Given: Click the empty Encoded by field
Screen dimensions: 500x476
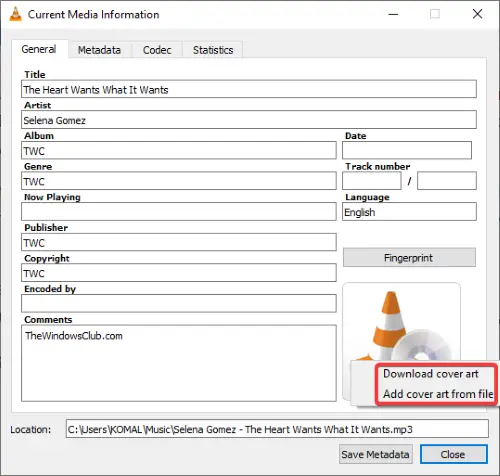Looking at the screenshot, I should 179,303.
